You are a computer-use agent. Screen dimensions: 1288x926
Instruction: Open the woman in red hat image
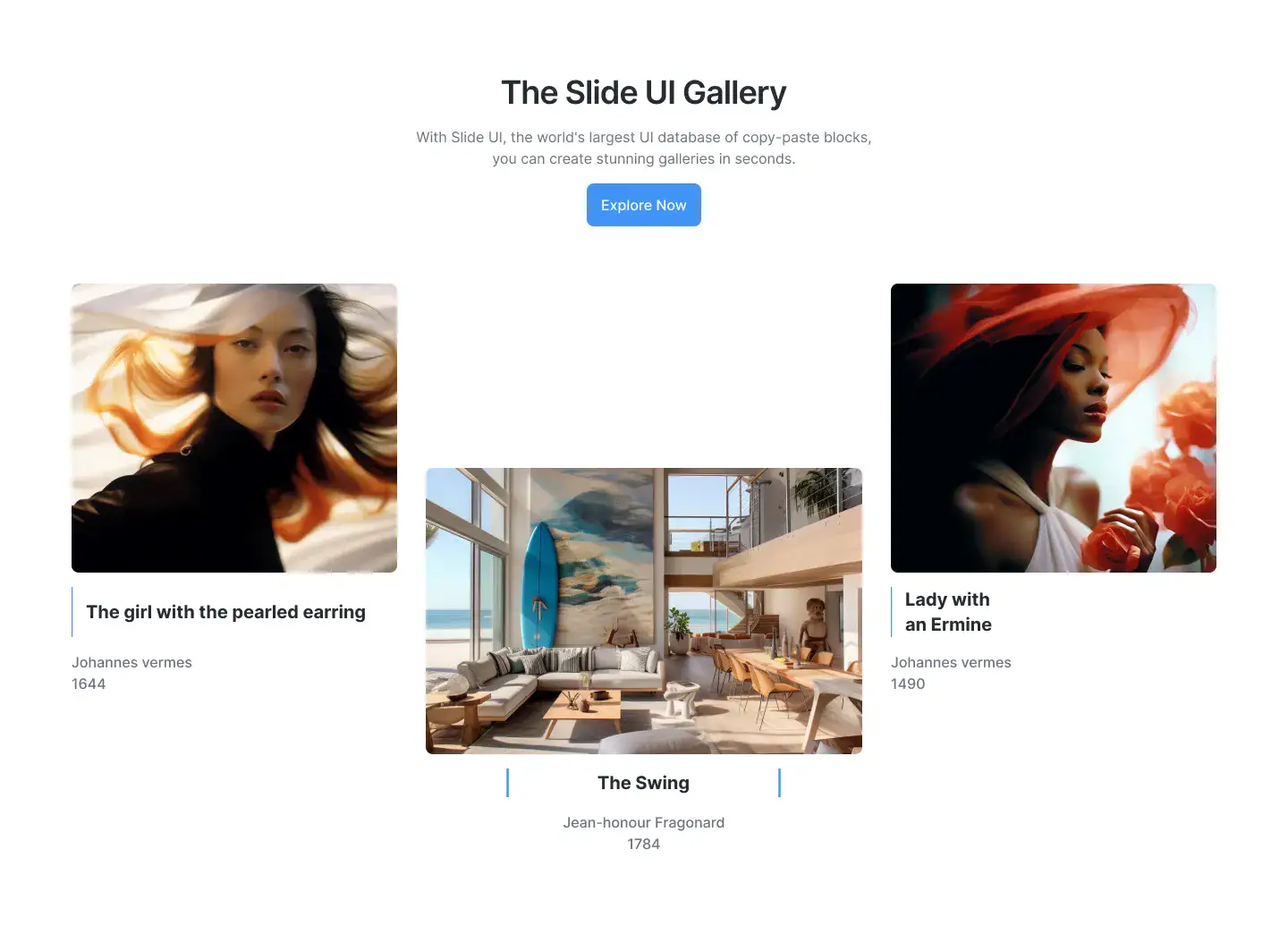1054,428
